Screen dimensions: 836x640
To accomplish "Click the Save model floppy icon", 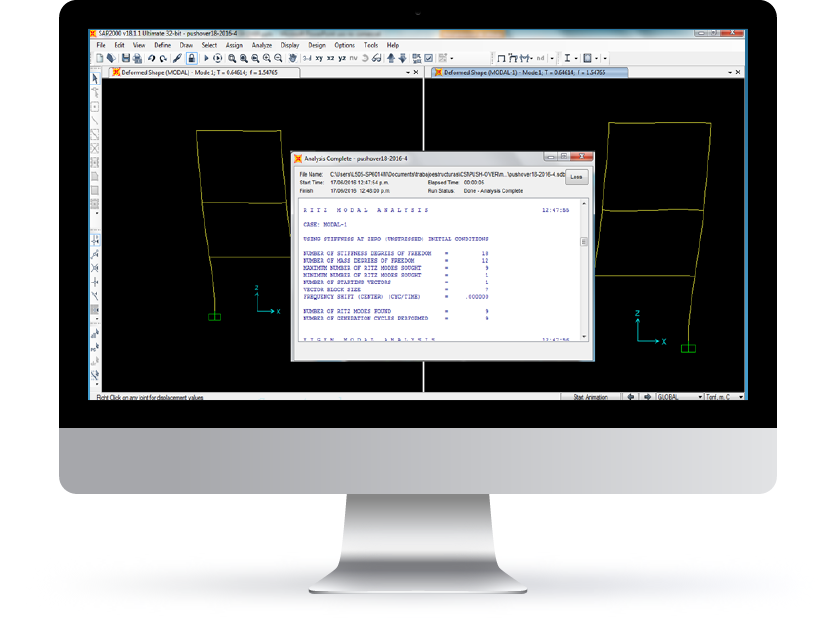I will point(126,58).
